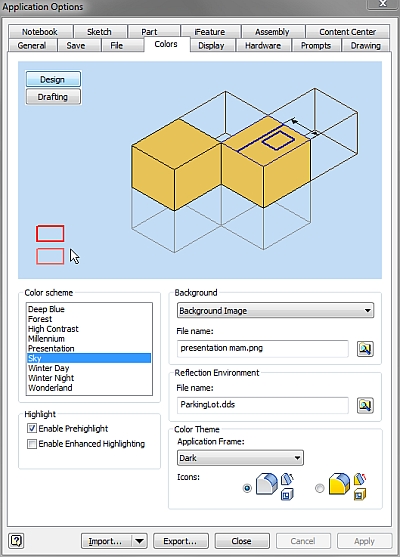Screen dimensions: 400x557
Task: Select the yellow icons radio button
Action: coord(320,488)
